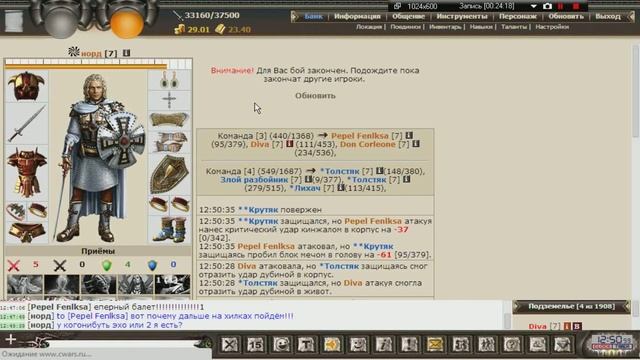This screenshot has width=640, height=360.
Task: Click the Diva name in the player list panel
Action: [537, 326]
